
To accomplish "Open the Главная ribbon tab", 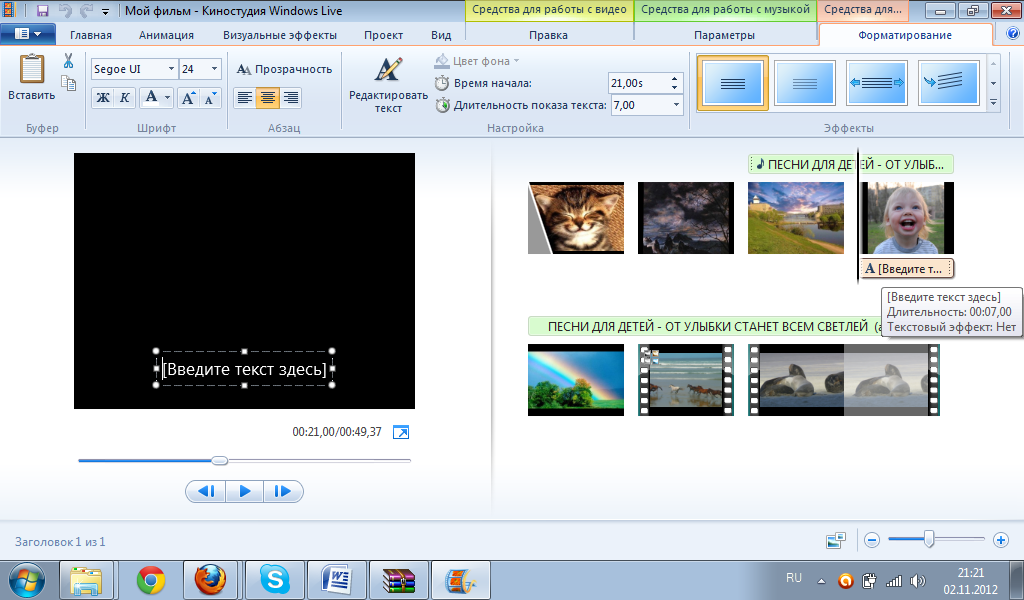I will pos(91,35).
